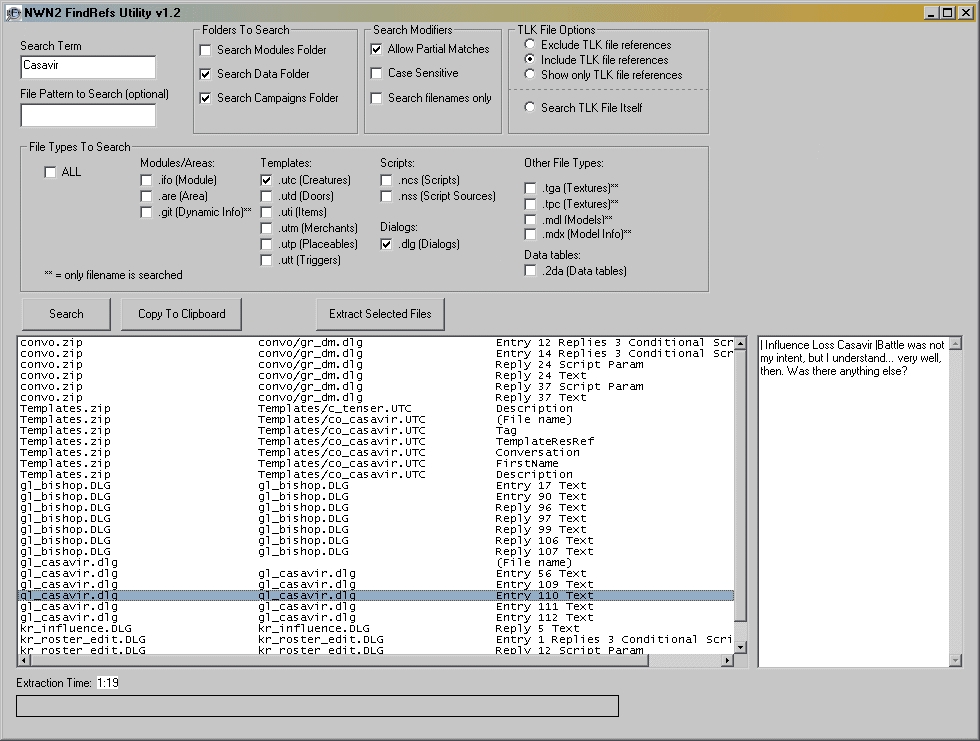The width and height of the screenshot is (980, 741).
Task: Click the NWN2 FindRefs title bar icon
Action: click(x=14, y=12)
